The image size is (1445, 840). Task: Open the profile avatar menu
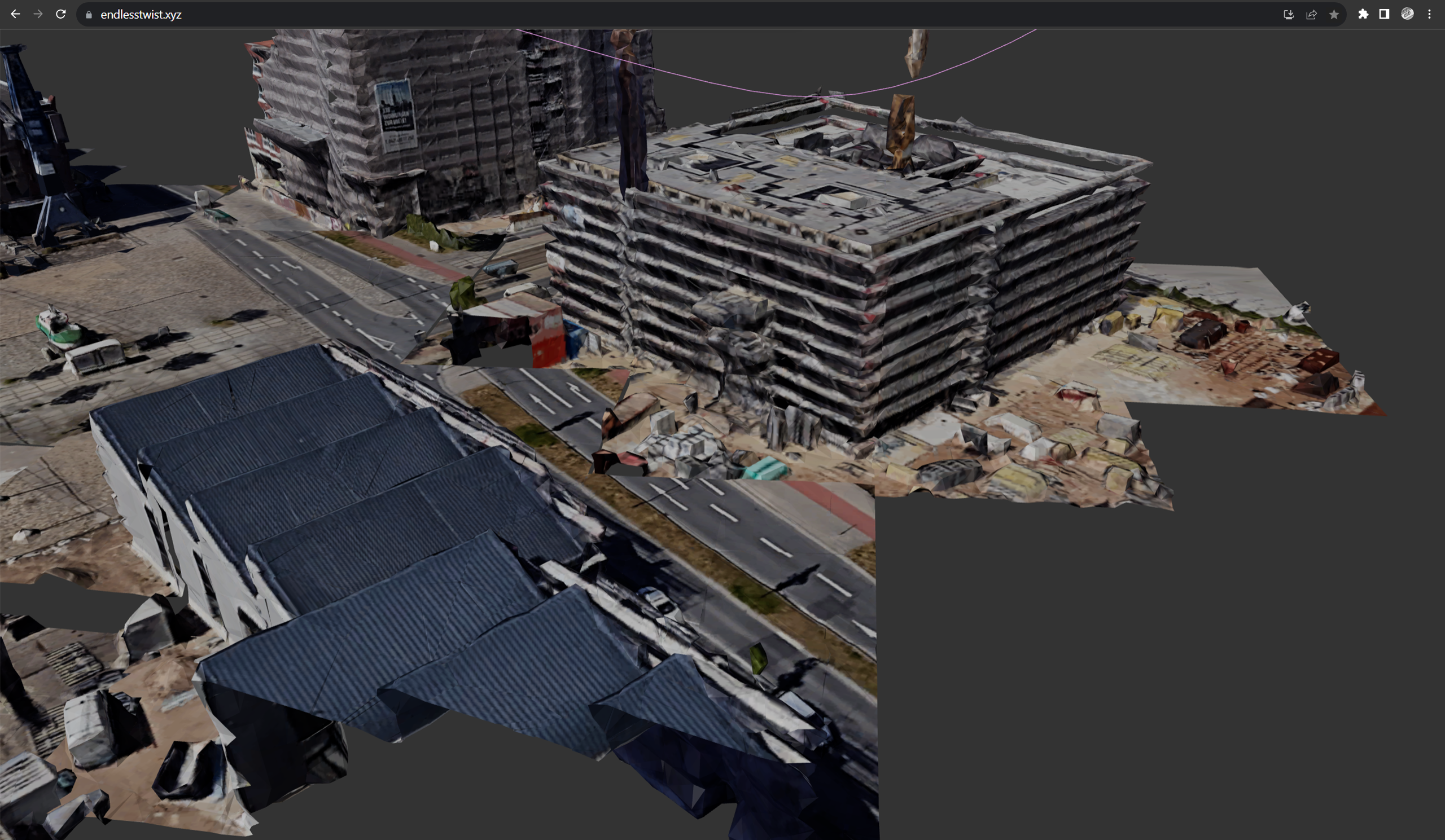(x=1407, y=14)
